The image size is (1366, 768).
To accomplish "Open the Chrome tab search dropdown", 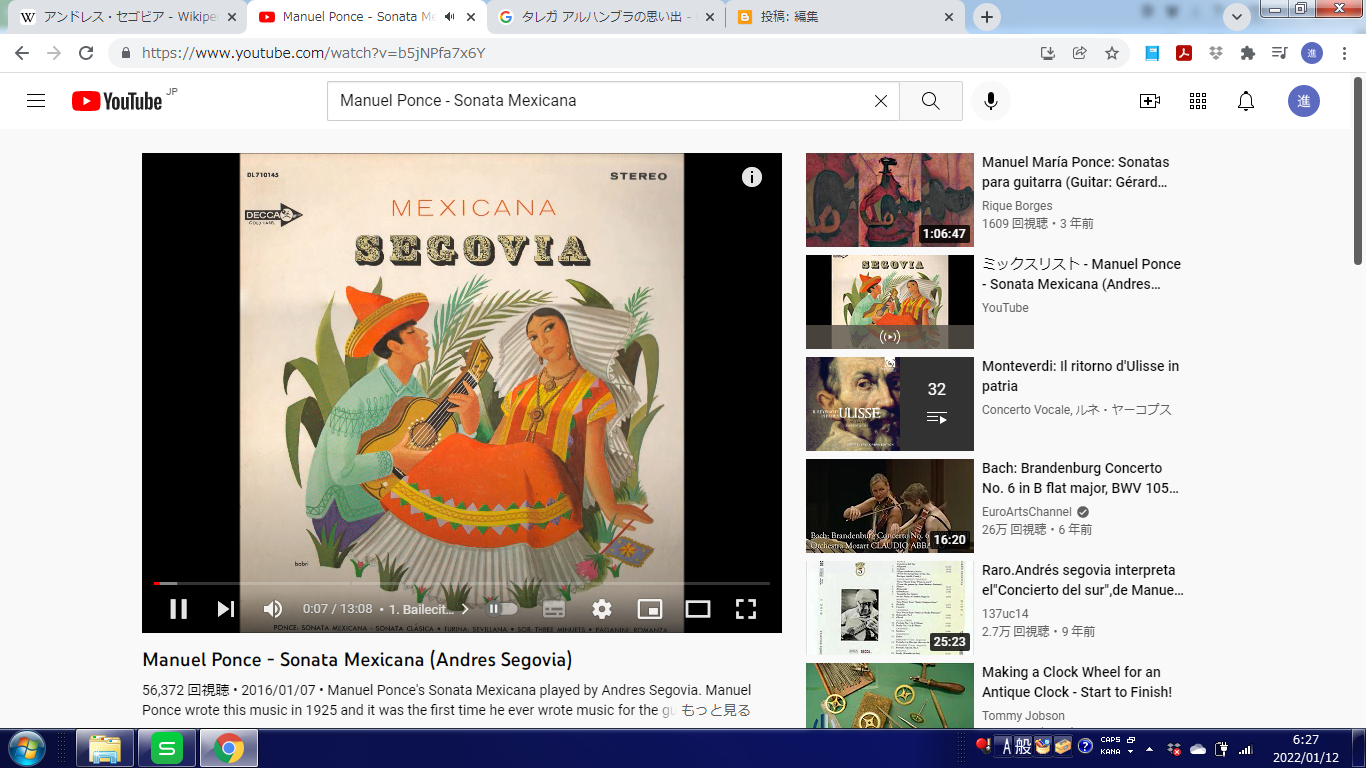I will click(1237, 17).
